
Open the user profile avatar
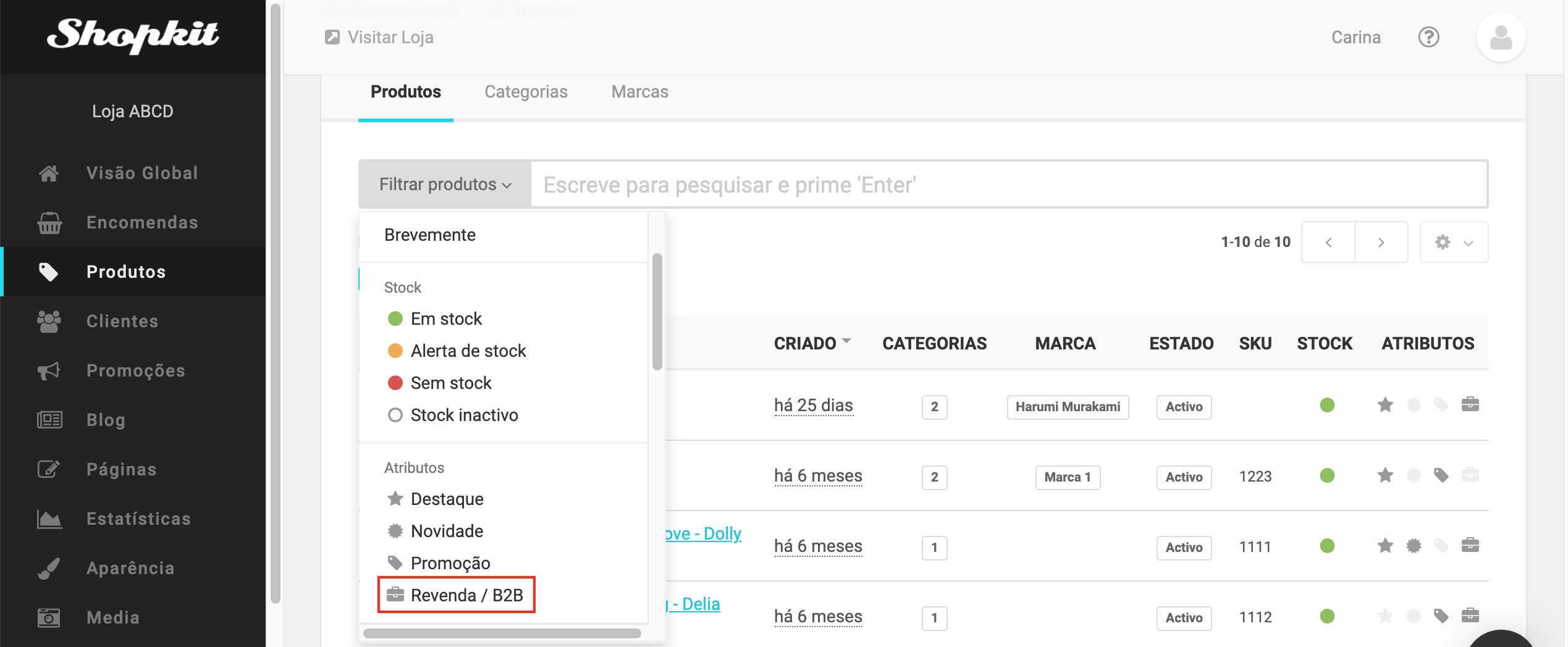pos(1501,37)
